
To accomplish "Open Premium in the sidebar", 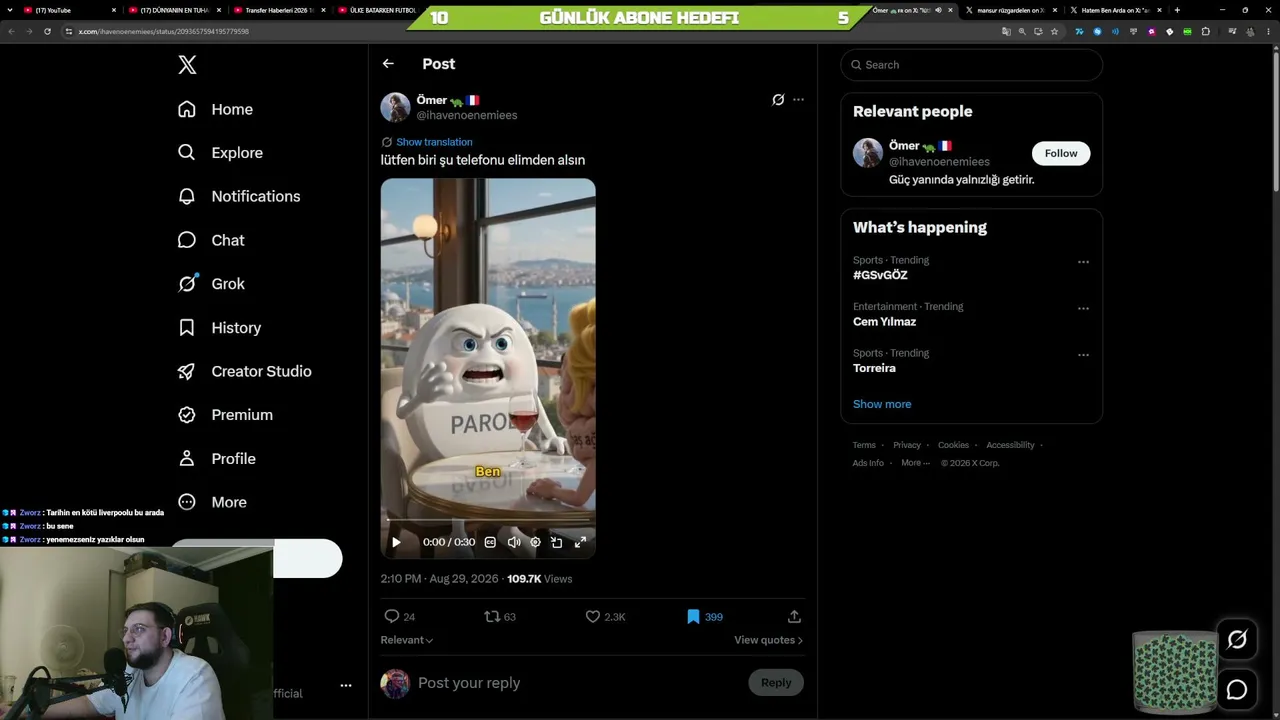I will 225,415.
